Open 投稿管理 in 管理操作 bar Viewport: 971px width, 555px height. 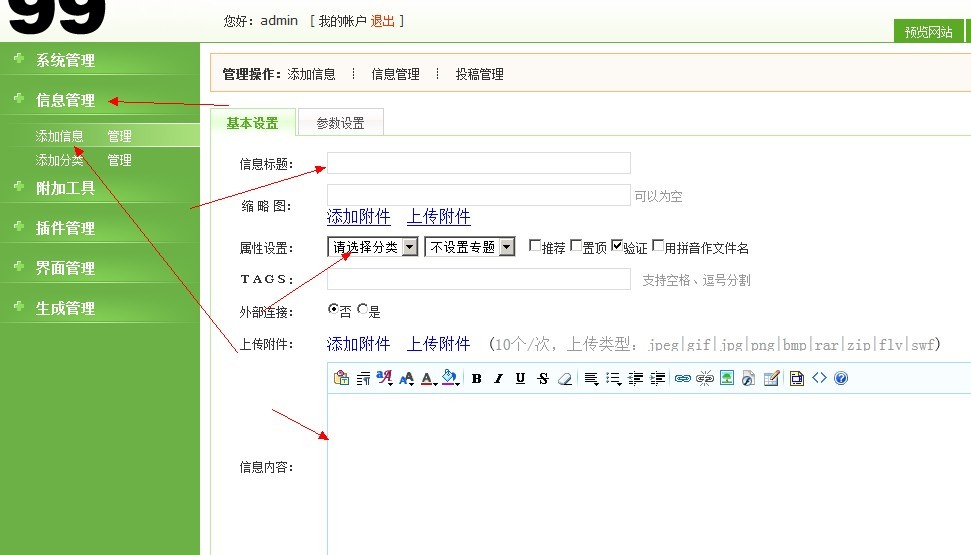[x=480, y=74]
